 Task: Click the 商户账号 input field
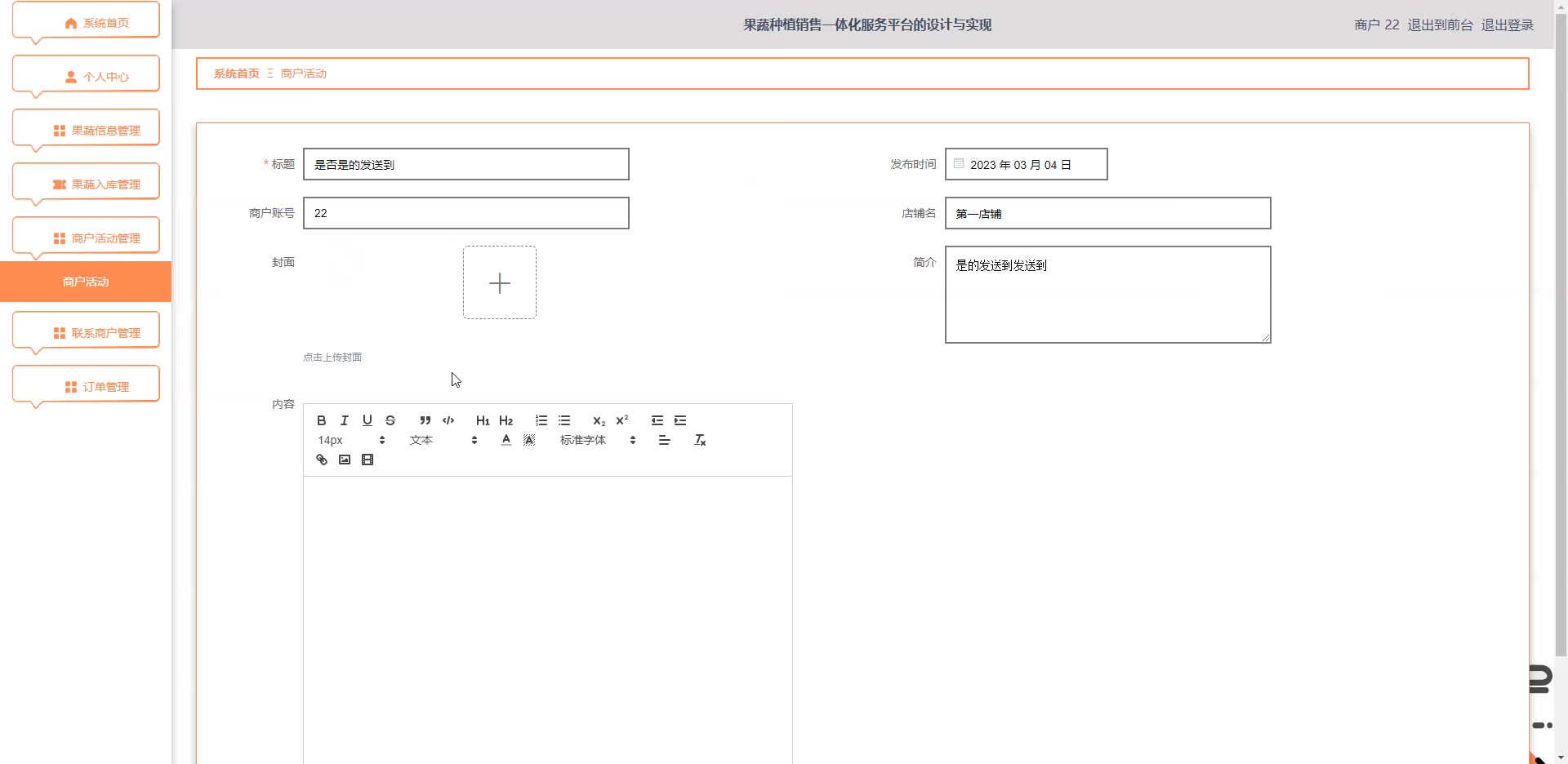[466, 213]
